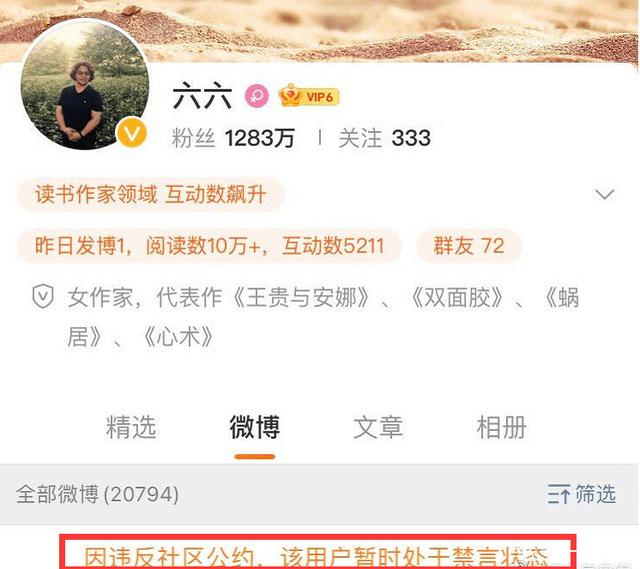This screenshot has width=640, height=569.
Task: Open the VIP6 crown membership badge
Action: tap(309, 96)
